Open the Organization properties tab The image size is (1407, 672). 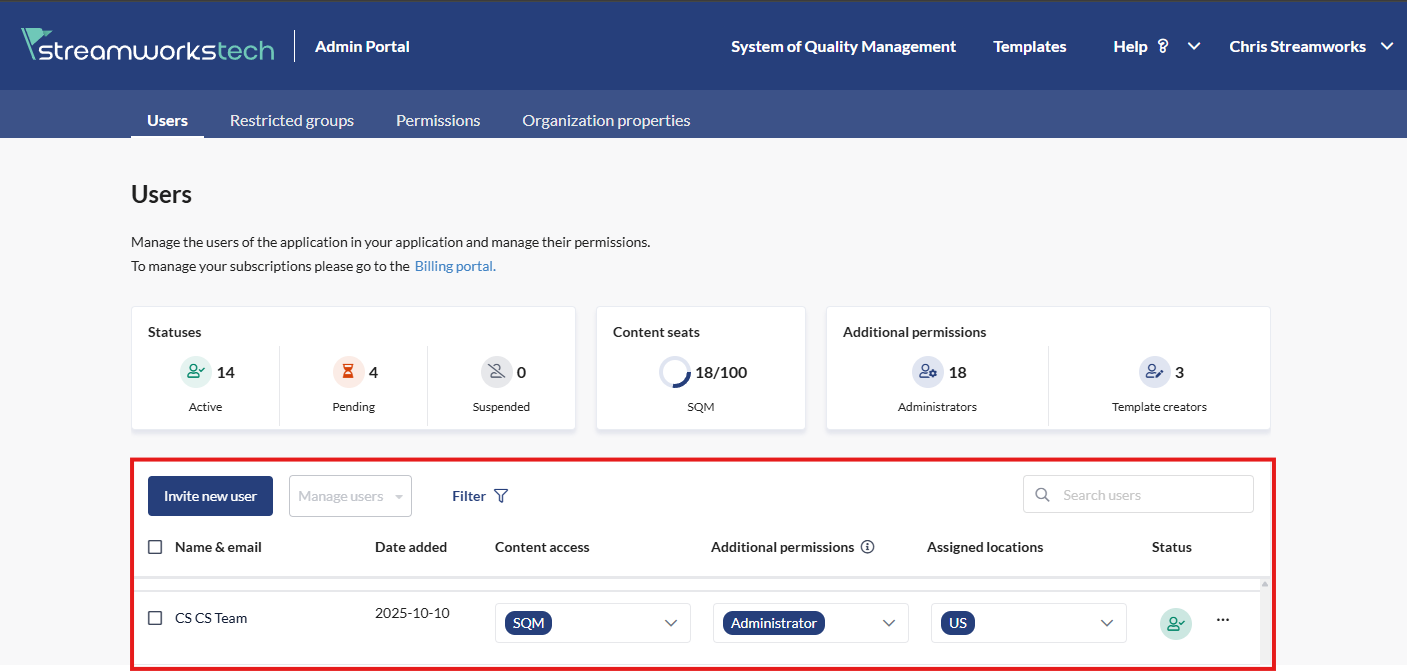(606, 120)
